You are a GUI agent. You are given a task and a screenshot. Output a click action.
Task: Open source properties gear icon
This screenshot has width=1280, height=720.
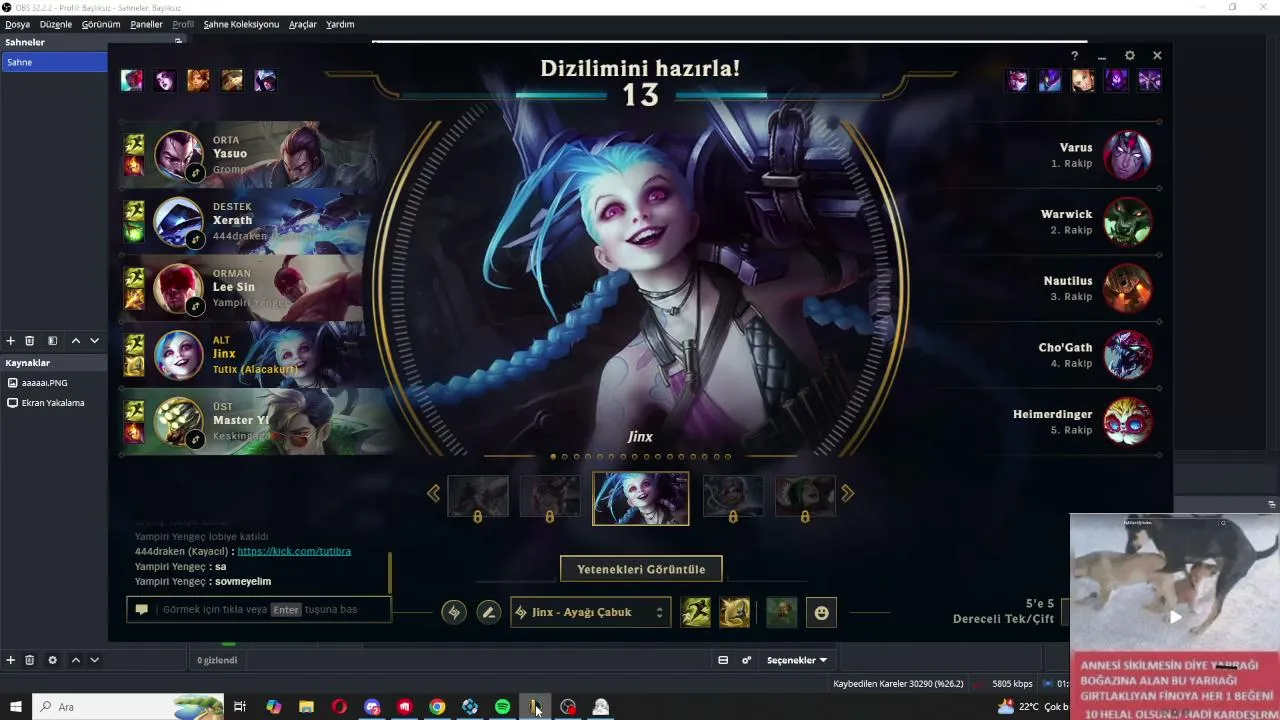[53, 660]
